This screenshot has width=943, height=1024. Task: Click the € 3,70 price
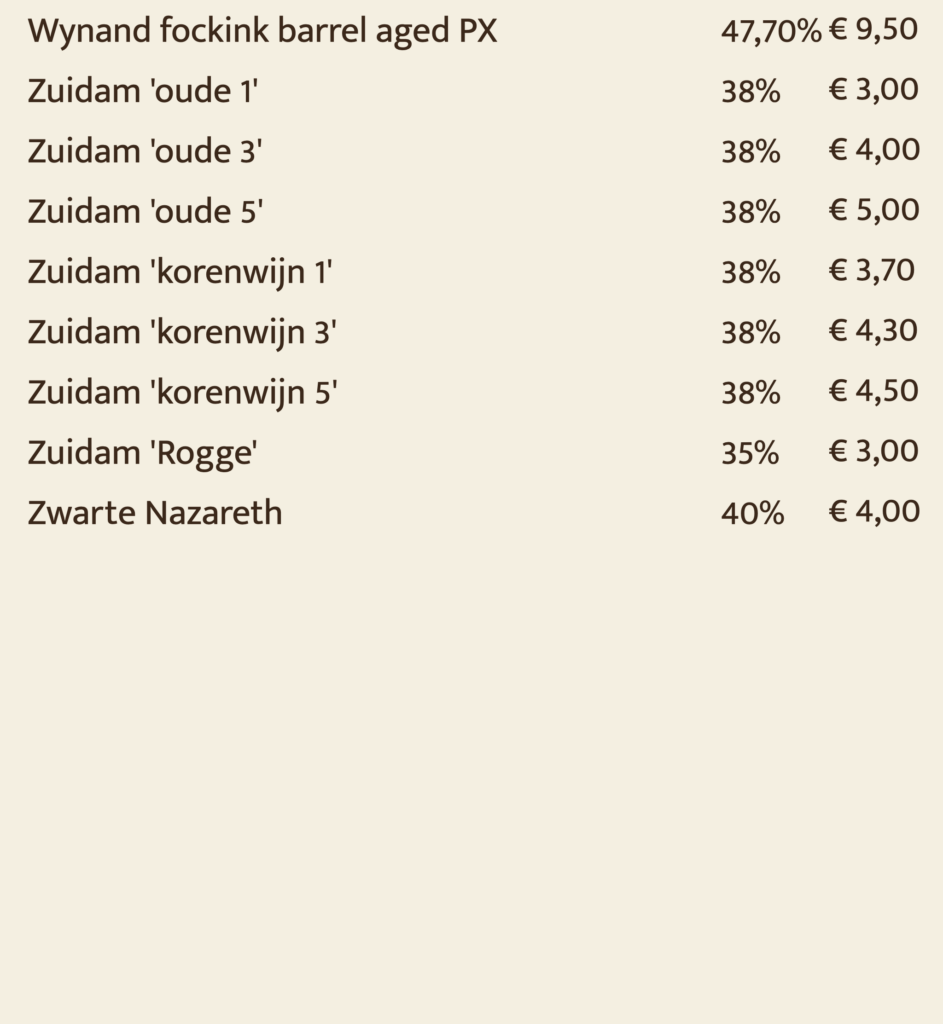[871, 271]
